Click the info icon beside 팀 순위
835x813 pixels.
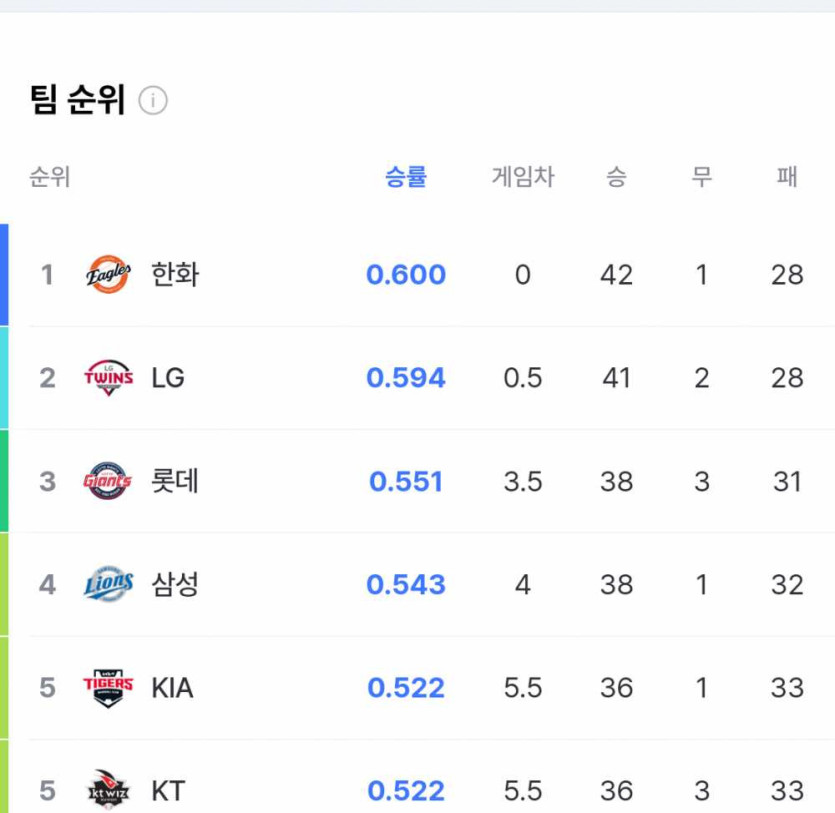153,100
